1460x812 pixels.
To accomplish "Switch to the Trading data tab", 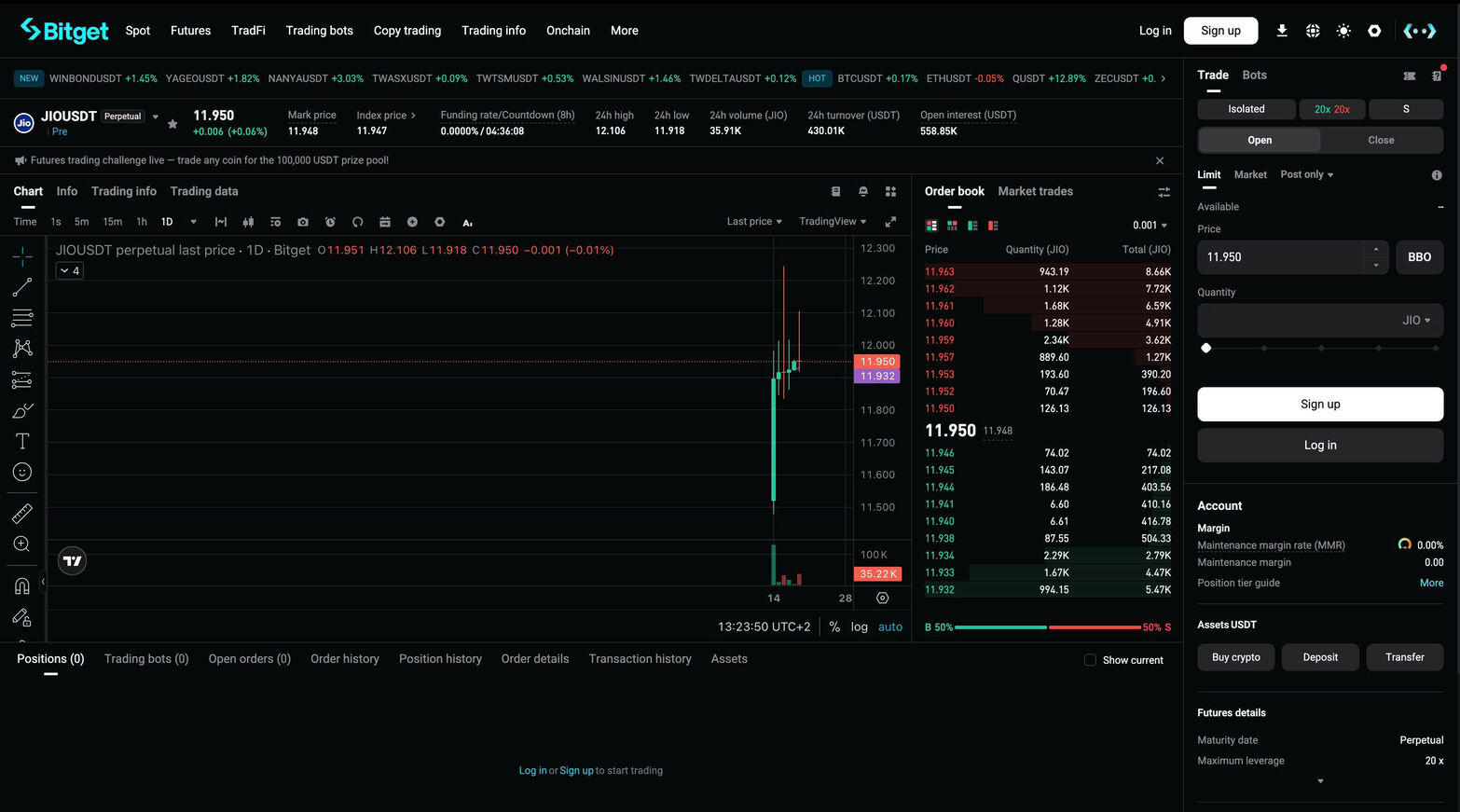I will [204, 191].
